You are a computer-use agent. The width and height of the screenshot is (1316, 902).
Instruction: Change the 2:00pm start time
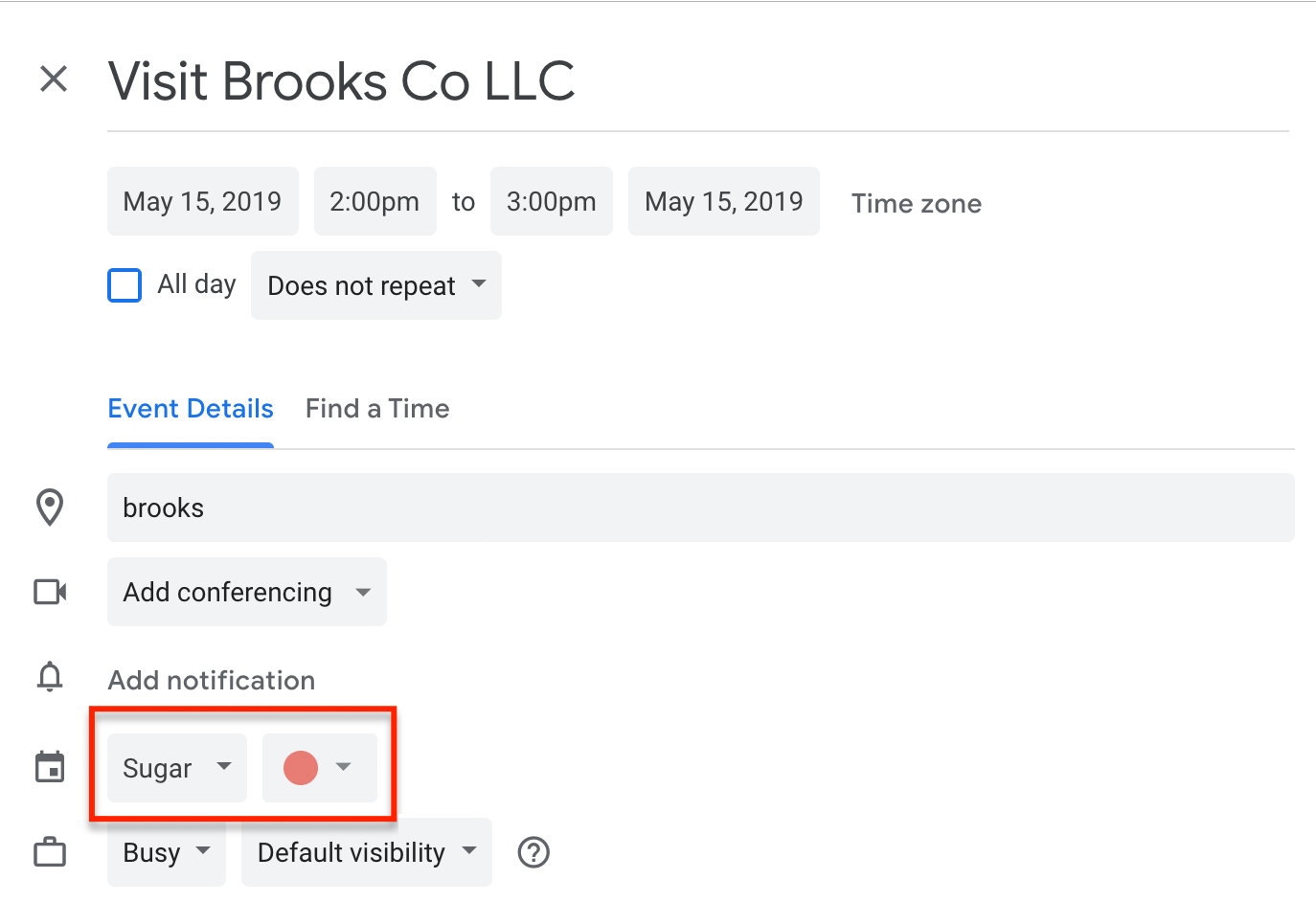pyautogui.click(x=374, y=201)
